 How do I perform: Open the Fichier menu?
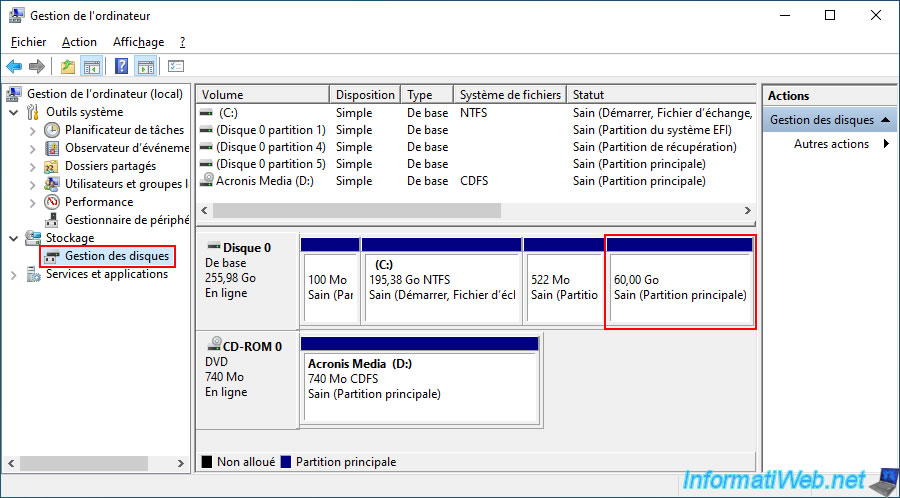(29, 42)
